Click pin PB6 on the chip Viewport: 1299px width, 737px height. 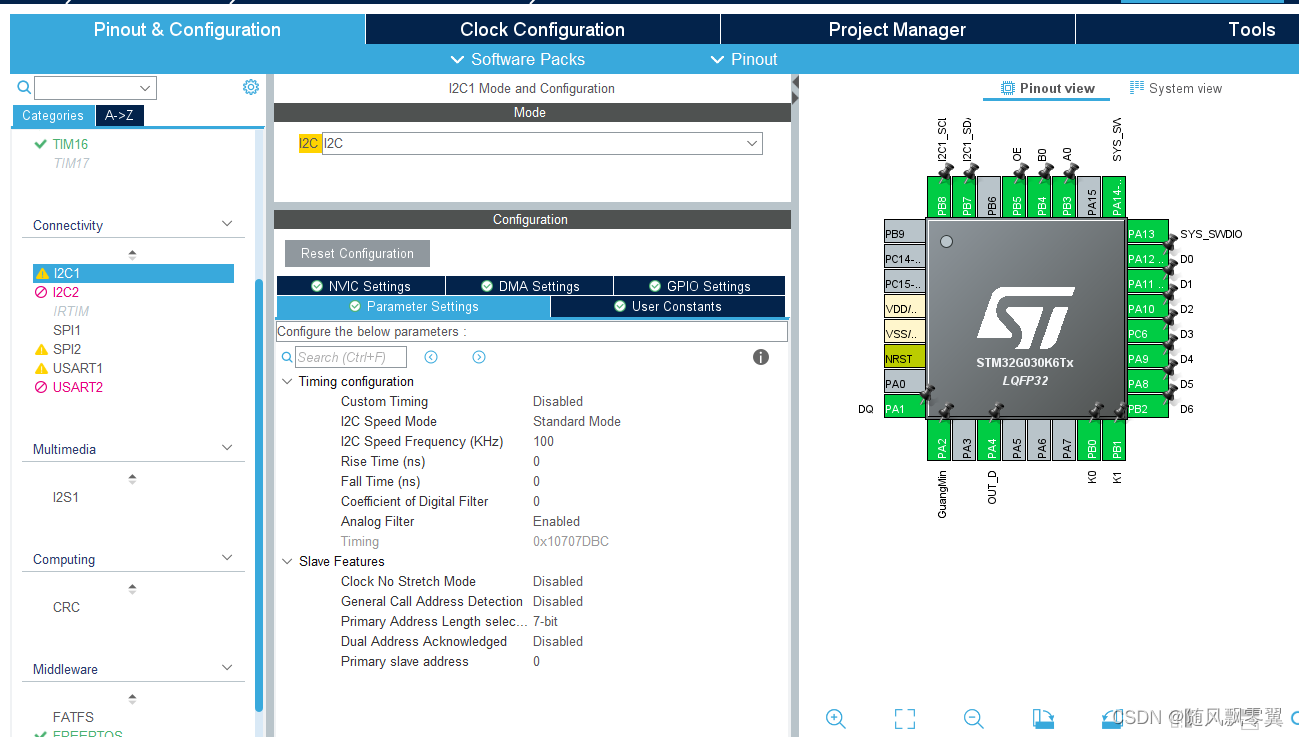pyautogui.click(x=991, y=198)
